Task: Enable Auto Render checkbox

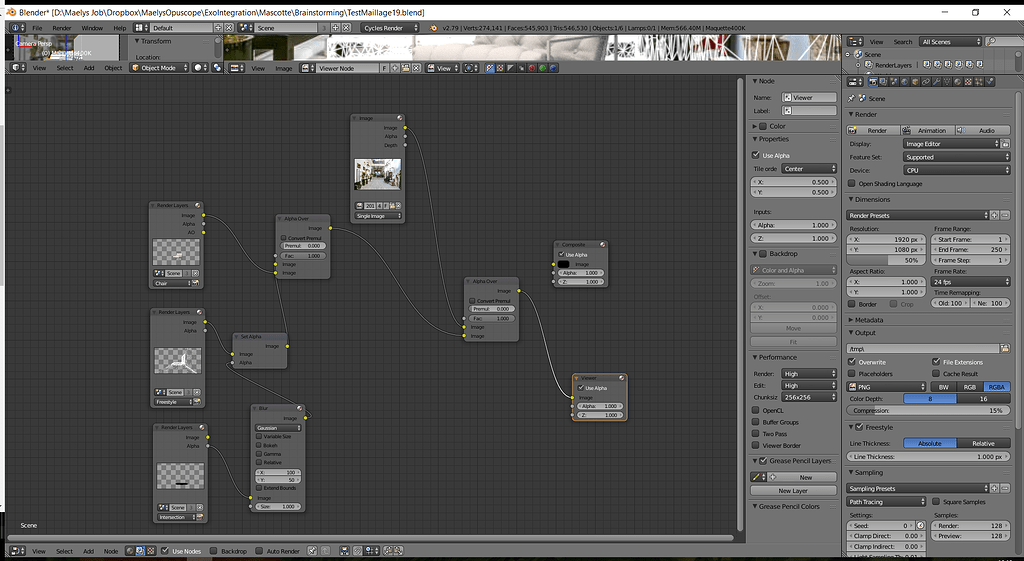Action: (x=259, y=551)
